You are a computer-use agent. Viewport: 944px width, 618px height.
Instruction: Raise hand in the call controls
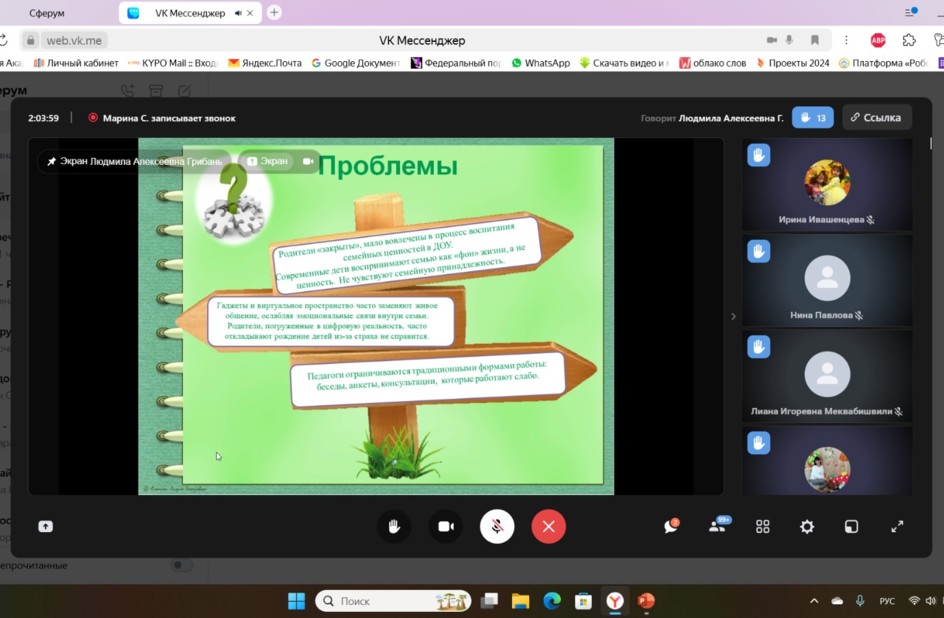coord(394,527)
